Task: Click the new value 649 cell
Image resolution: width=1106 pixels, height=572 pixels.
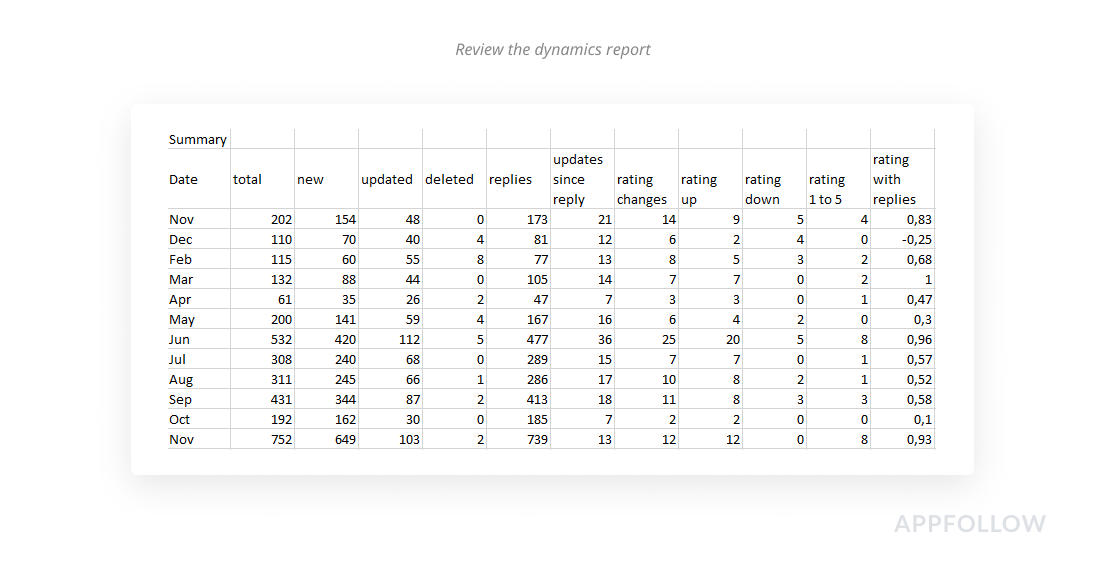Action: [327, 439]
